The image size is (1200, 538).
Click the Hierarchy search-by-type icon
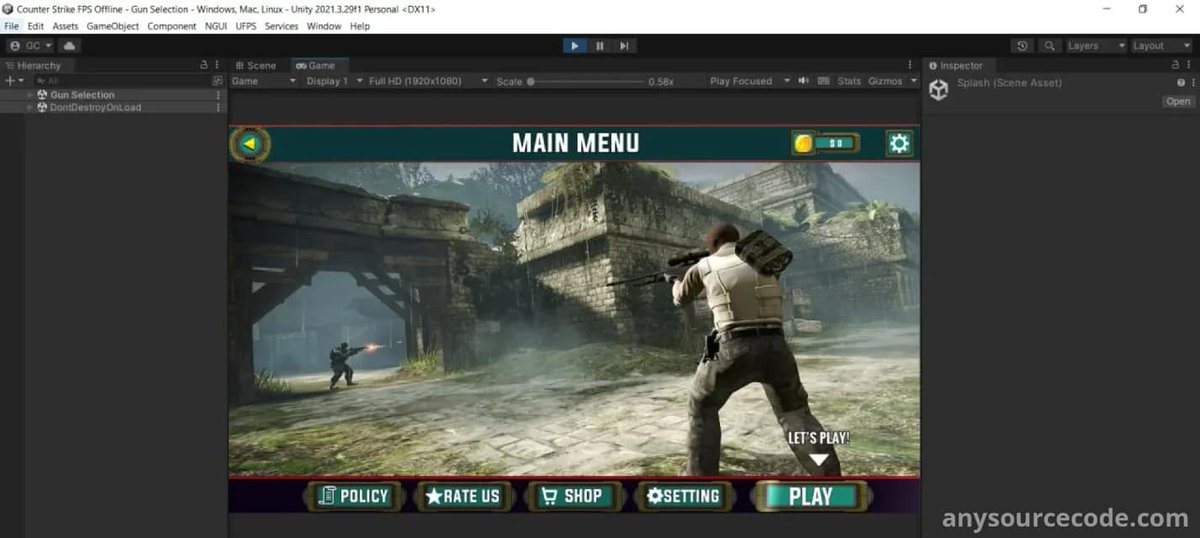[x=217, y=80]
